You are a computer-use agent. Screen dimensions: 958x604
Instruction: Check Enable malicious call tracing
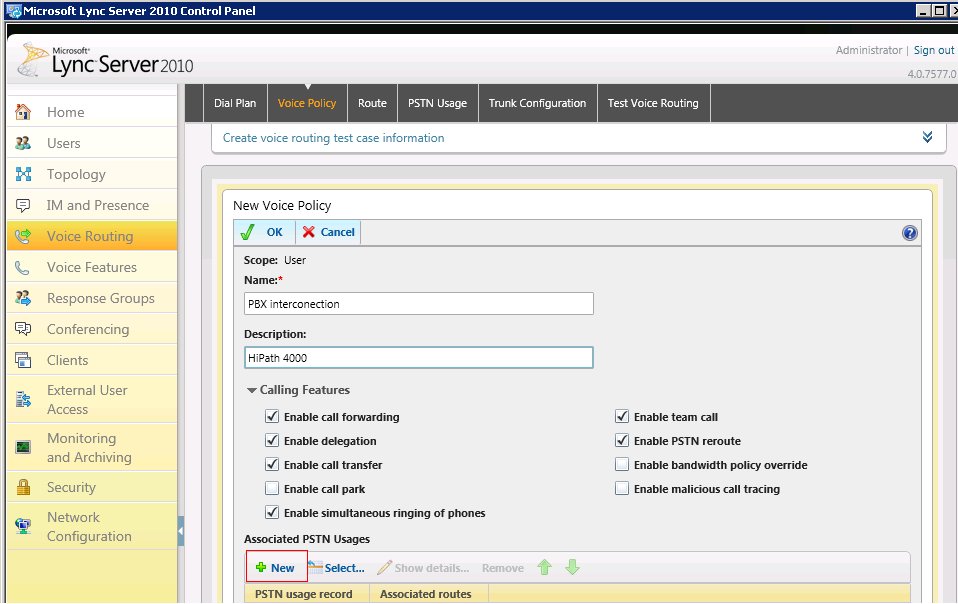click(622, 489)
